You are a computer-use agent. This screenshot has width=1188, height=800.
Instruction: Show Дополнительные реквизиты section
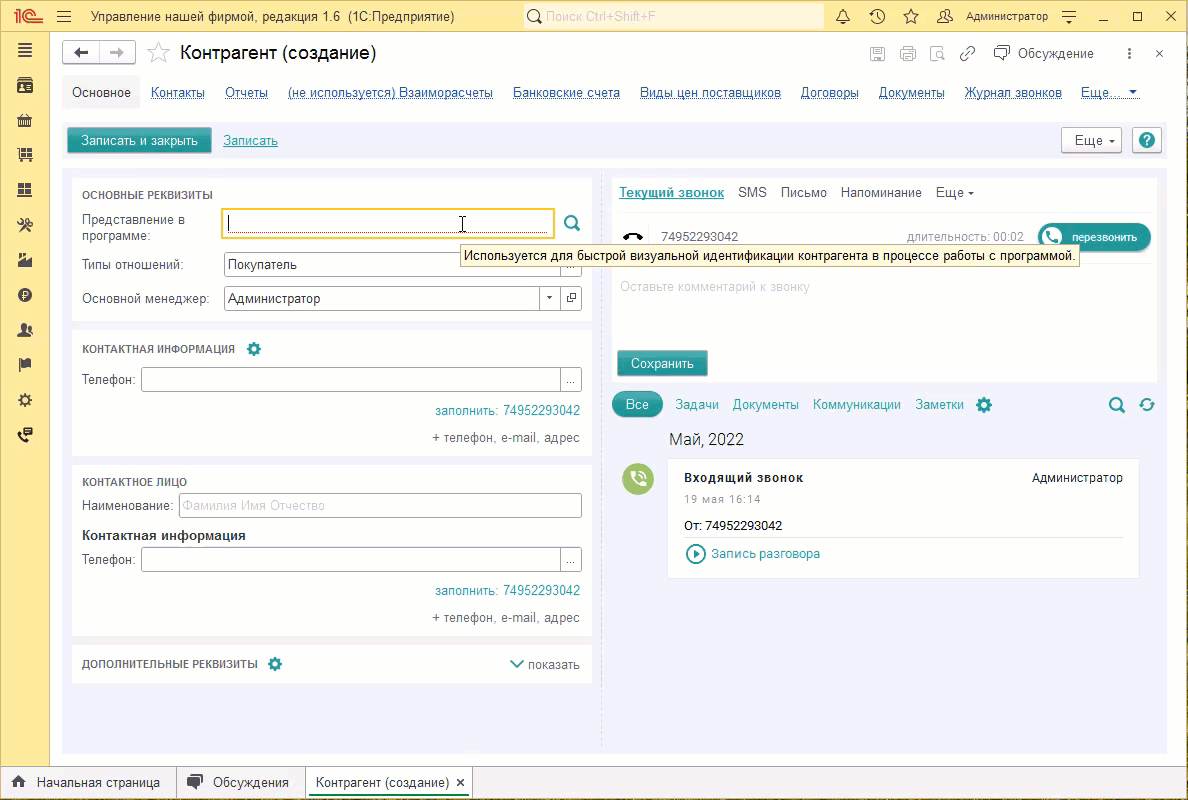click(x=545, y=664)
